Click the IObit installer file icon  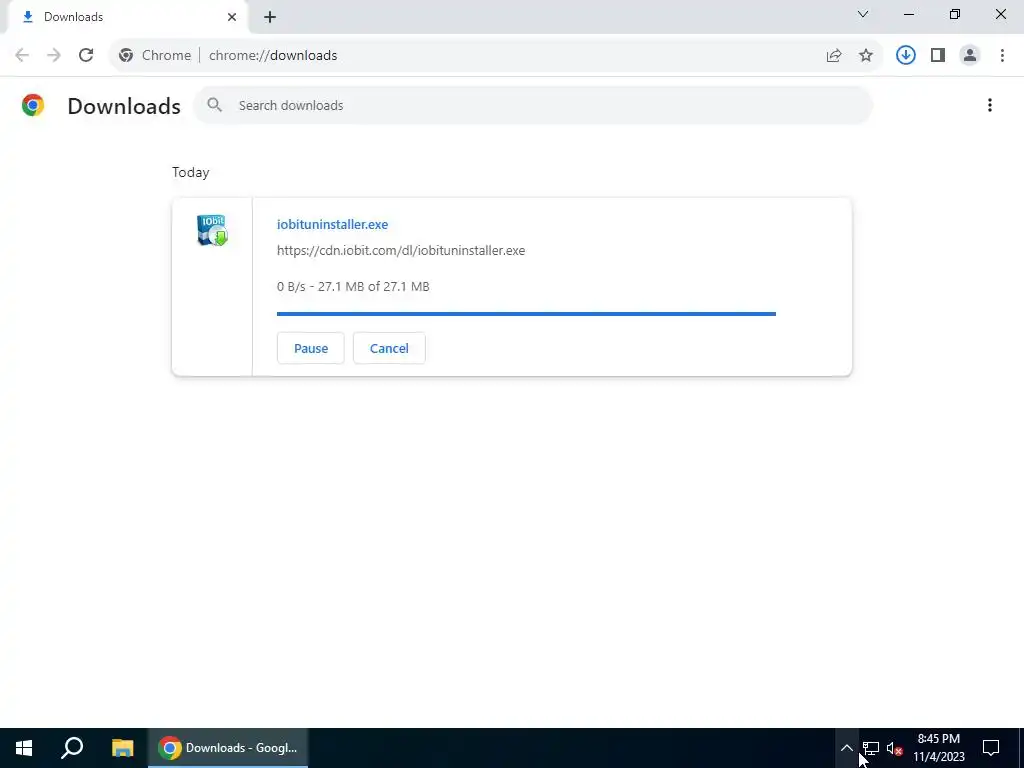(212, 230)
